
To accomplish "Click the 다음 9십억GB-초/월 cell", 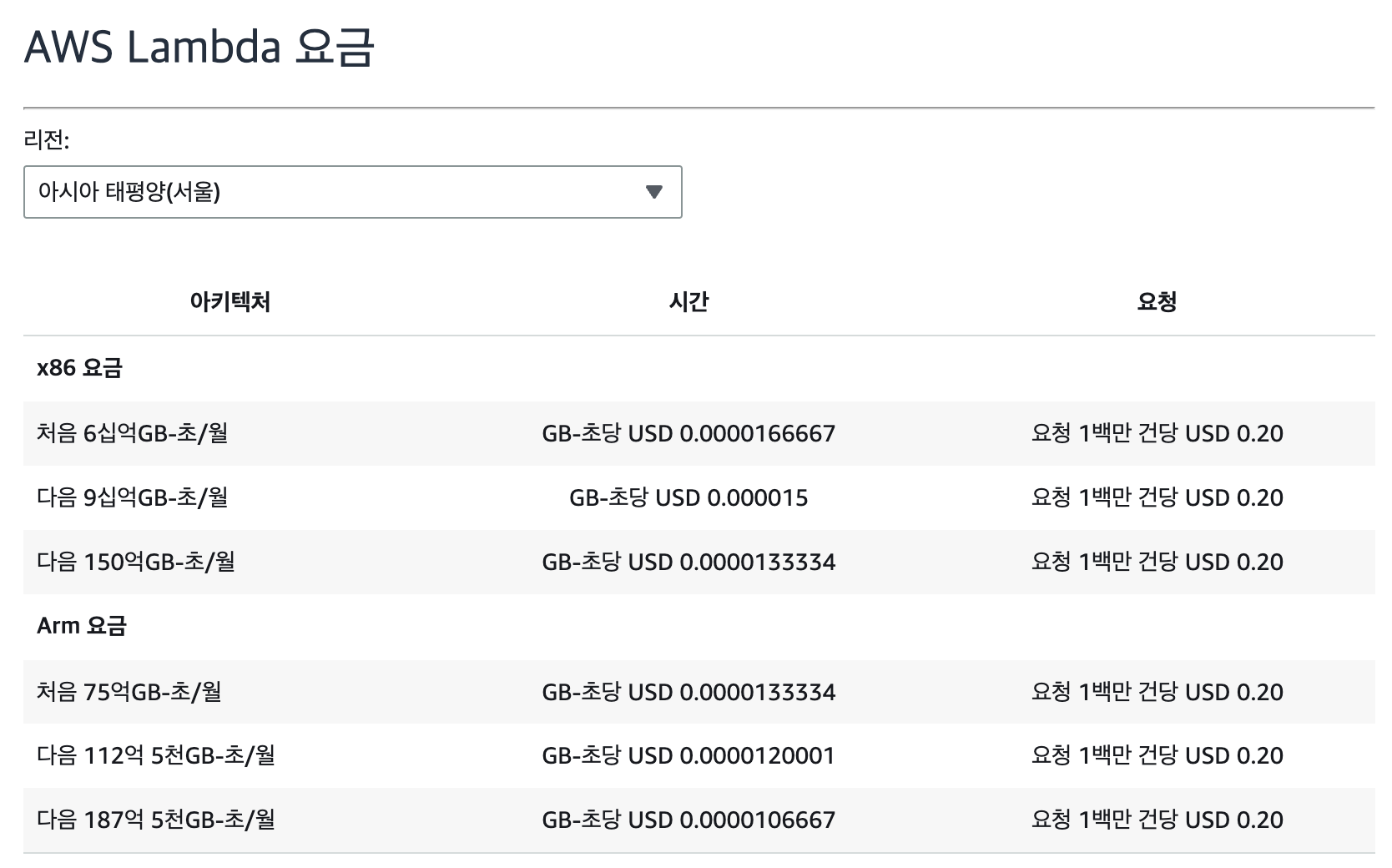I will (133, 497).
